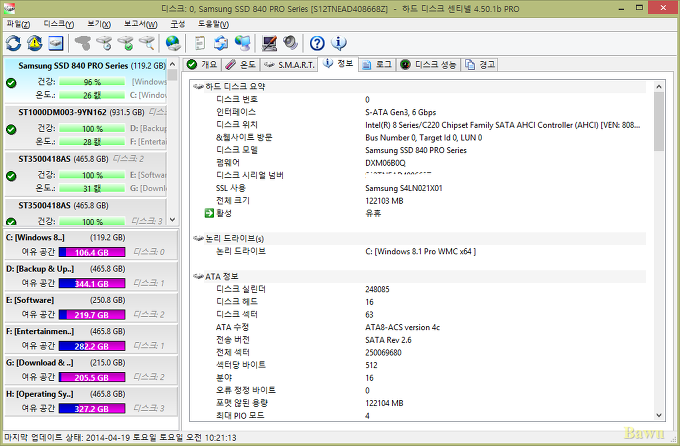
Task: Click the last update status bar text
Action: (121, 437)
